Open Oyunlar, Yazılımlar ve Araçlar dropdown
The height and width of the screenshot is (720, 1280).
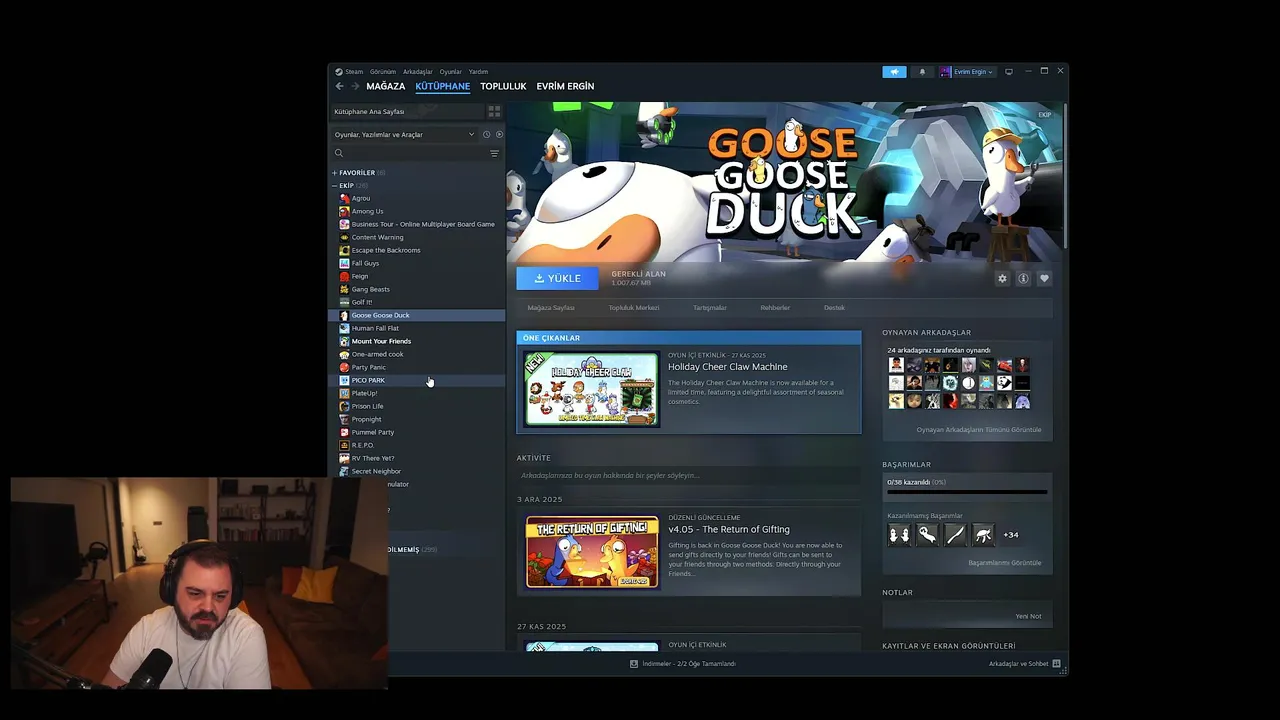coord(405,134)
